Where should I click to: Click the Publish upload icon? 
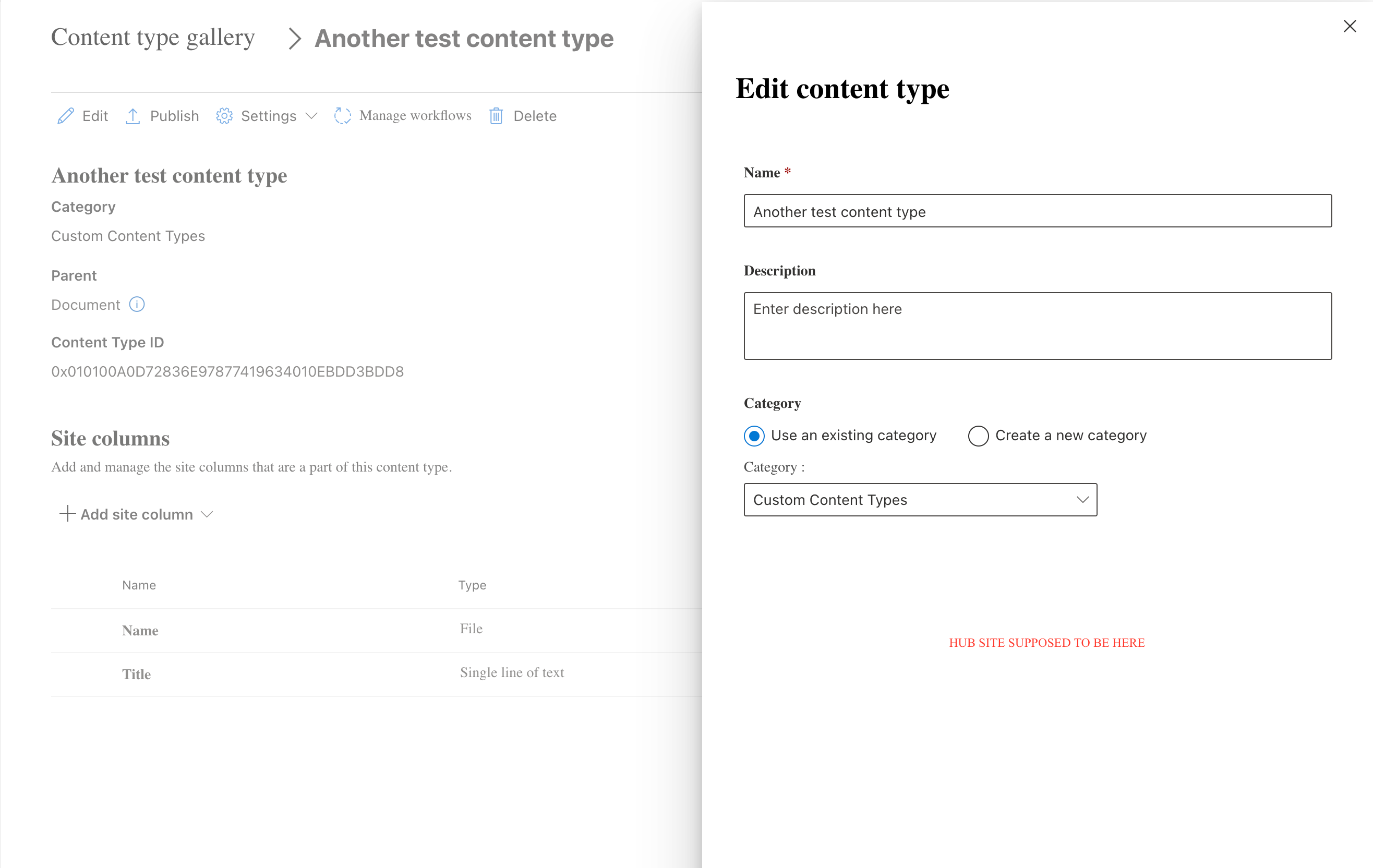click(x=134, y=115)
